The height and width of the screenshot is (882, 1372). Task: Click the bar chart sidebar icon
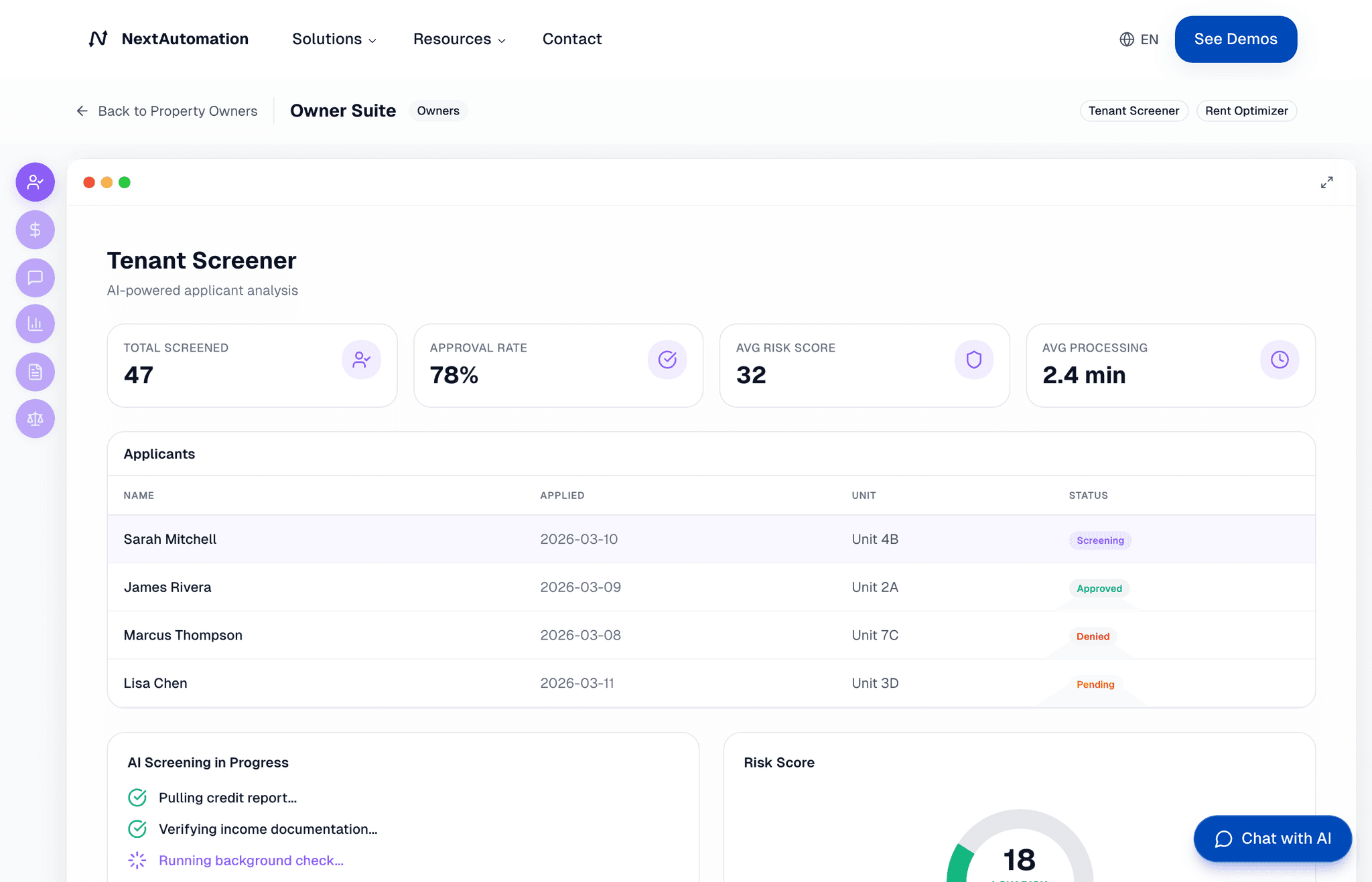[x=35, y=324]
